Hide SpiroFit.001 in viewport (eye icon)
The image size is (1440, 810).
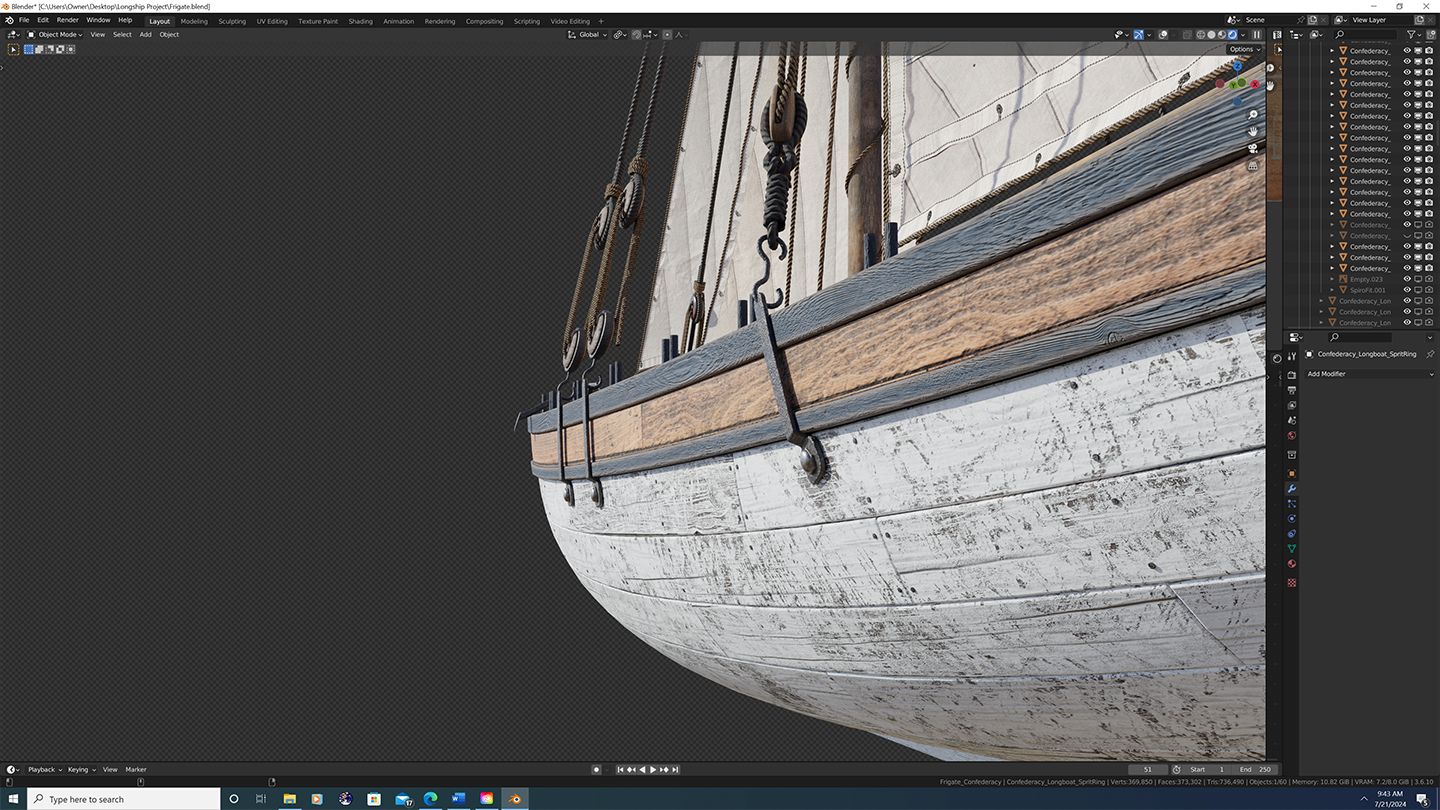[x=1407, y=290]
